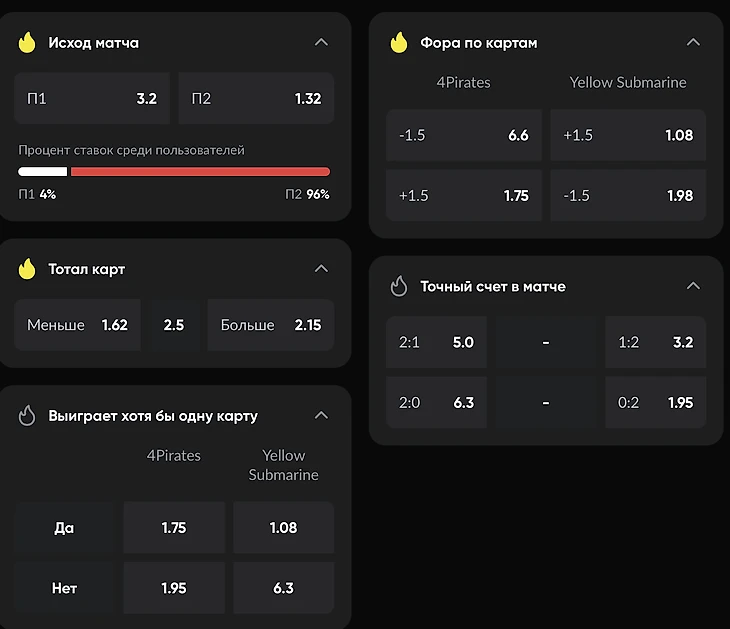This screenshot has height=629, width=730.
Task: Select Нет for Yellow Submarine at 6.3
Action: [x=283, y=588]
